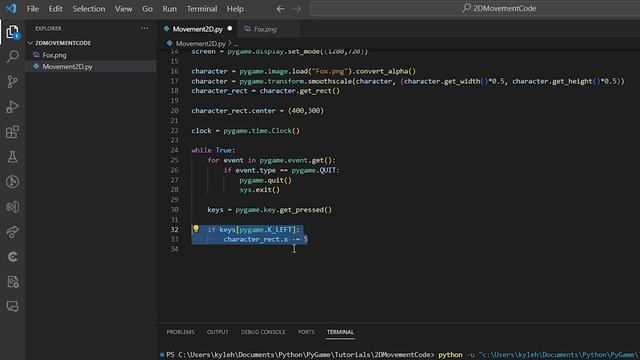Click the 'sys.exit()' code line

[260, 190]
